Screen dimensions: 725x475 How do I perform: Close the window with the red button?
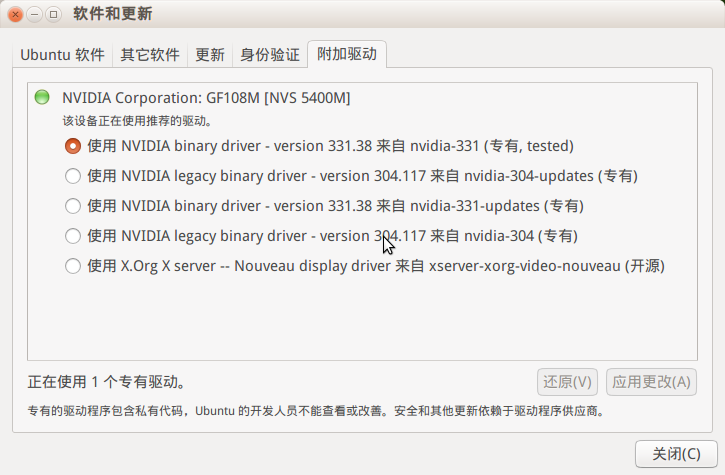[x=15, y=14]
